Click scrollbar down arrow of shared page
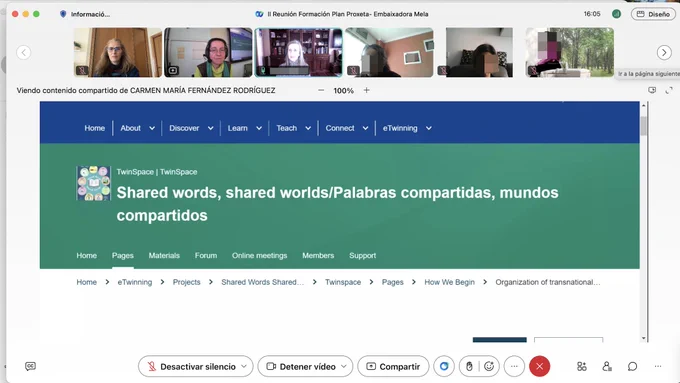Image resolution: width=680 pixels, height=383 pixels. [644, 338]
